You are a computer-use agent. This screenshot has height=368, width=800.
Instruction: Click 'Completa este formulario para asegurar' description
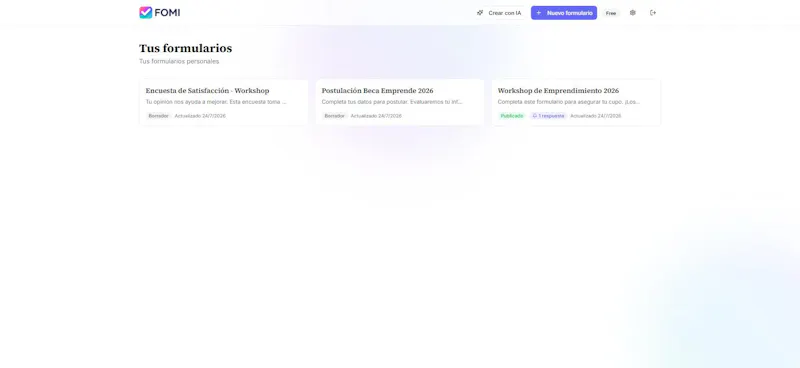click(568, 102)
